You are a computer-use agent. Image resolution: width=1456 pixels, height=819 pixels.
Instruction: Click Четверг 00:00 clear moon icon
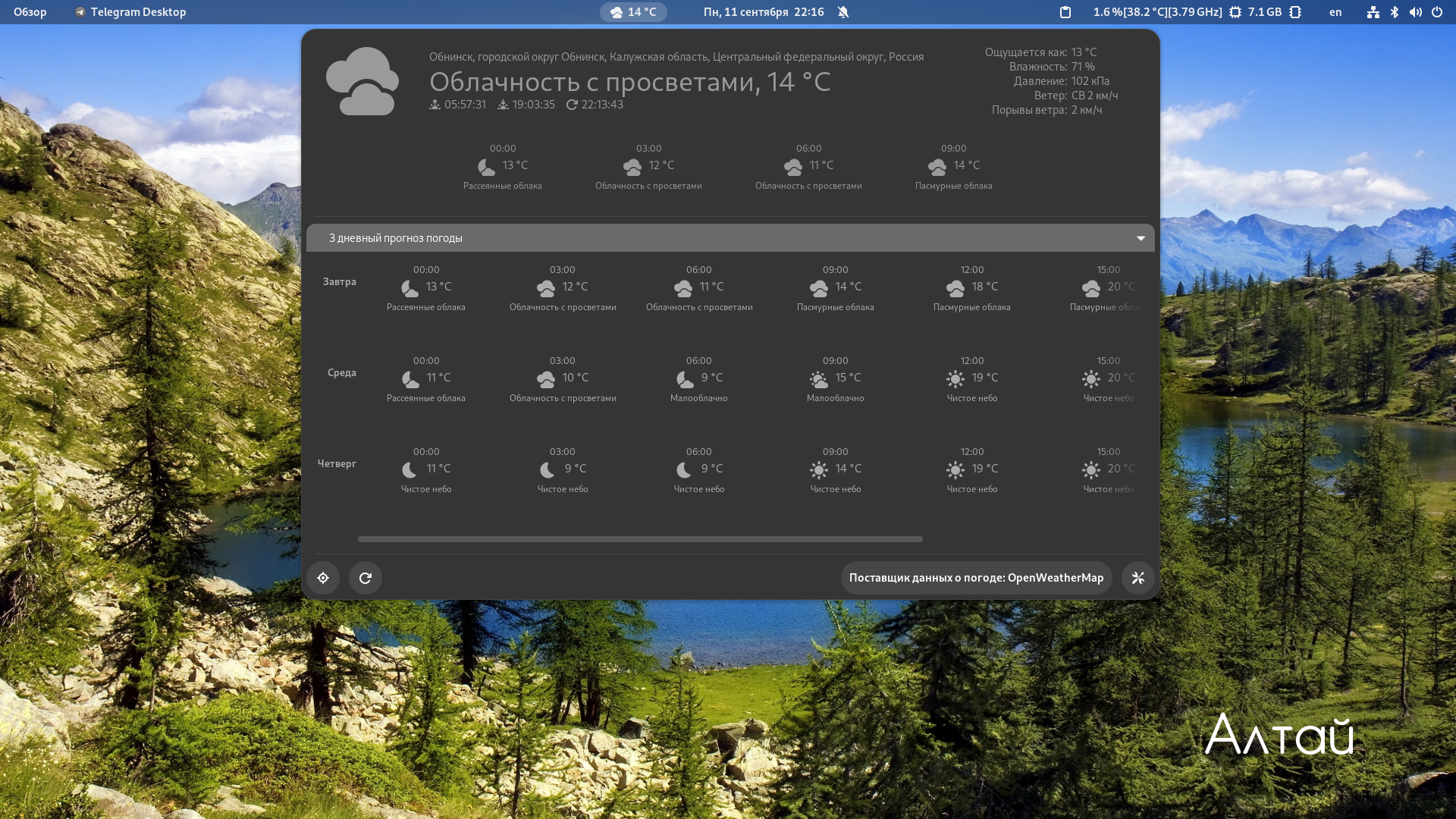[409, 470]
